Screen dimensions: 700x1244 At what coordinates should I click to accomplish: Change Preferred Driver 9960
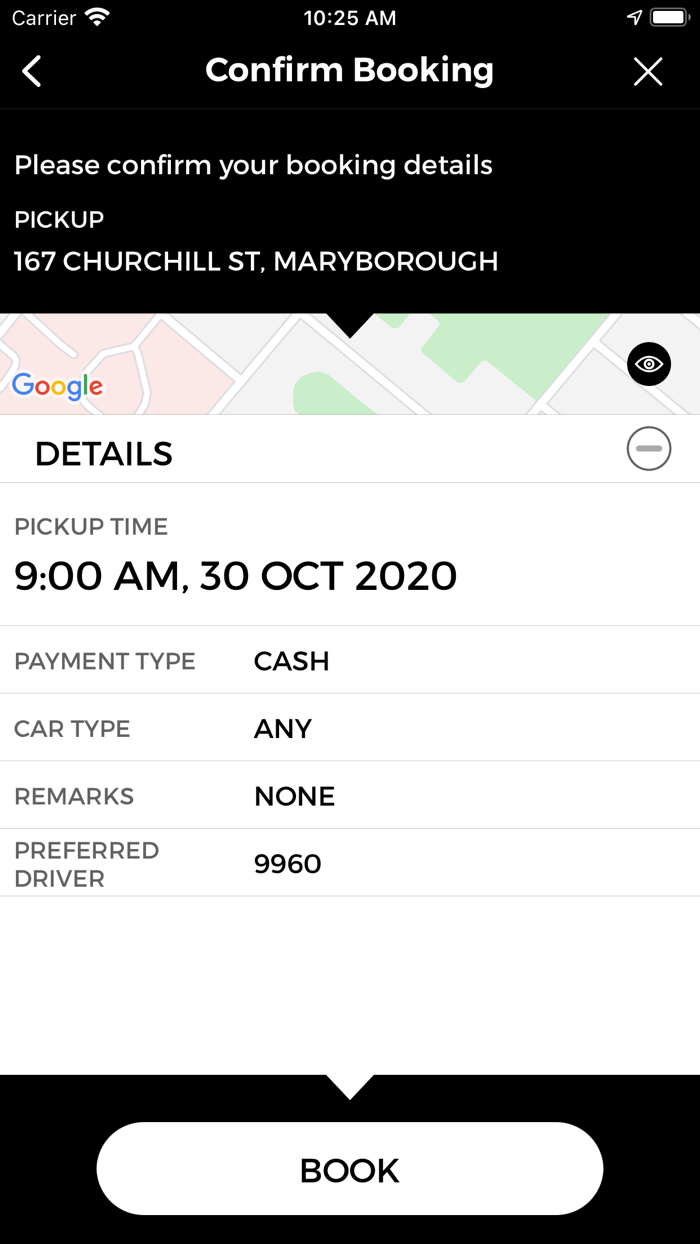[x=350, y=864]
